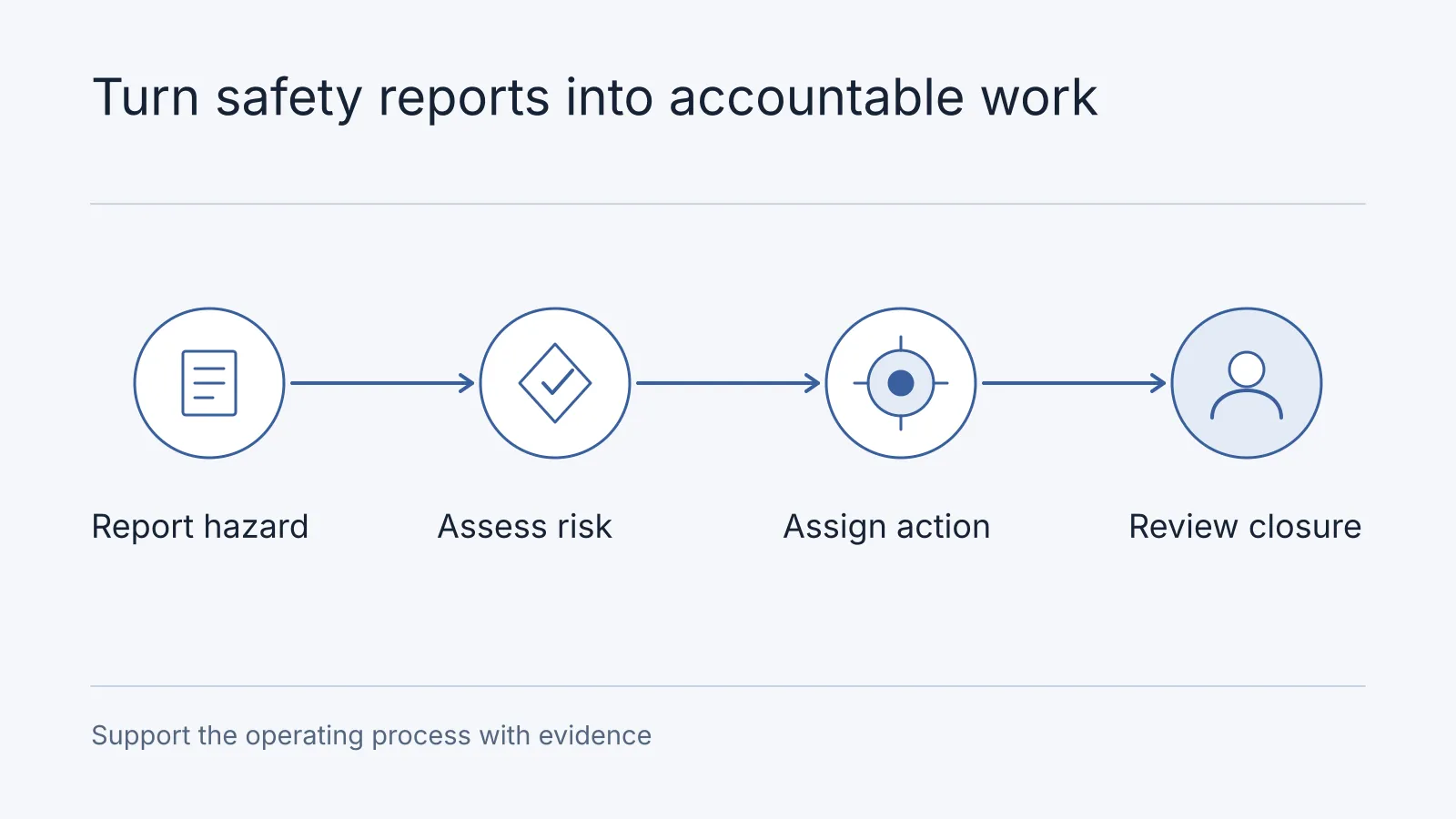
Task: Click the 'Assess risk' label
Action: tap(525, 527)
